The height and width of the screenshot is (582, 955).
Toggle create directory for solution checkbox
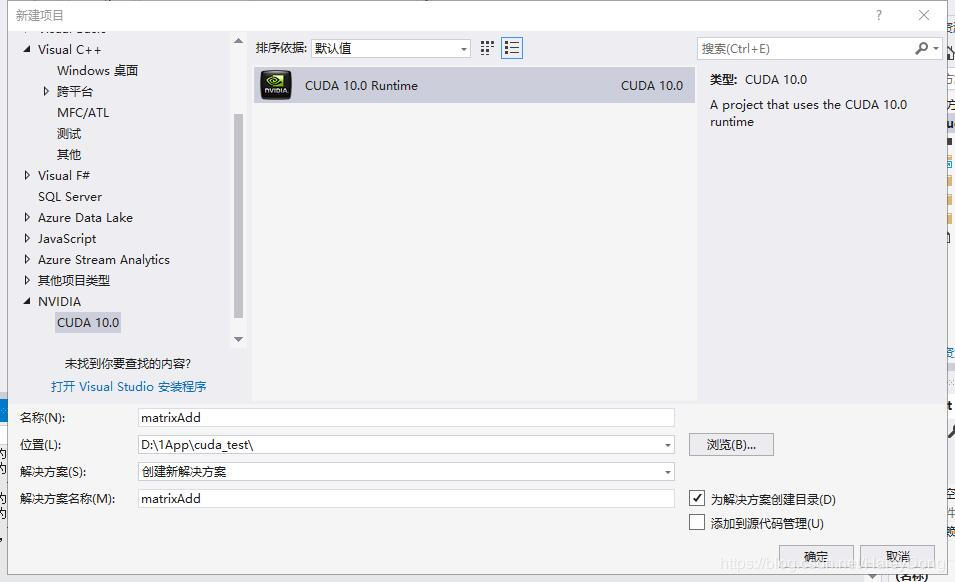pyautogui.click(x=697, y=499)
